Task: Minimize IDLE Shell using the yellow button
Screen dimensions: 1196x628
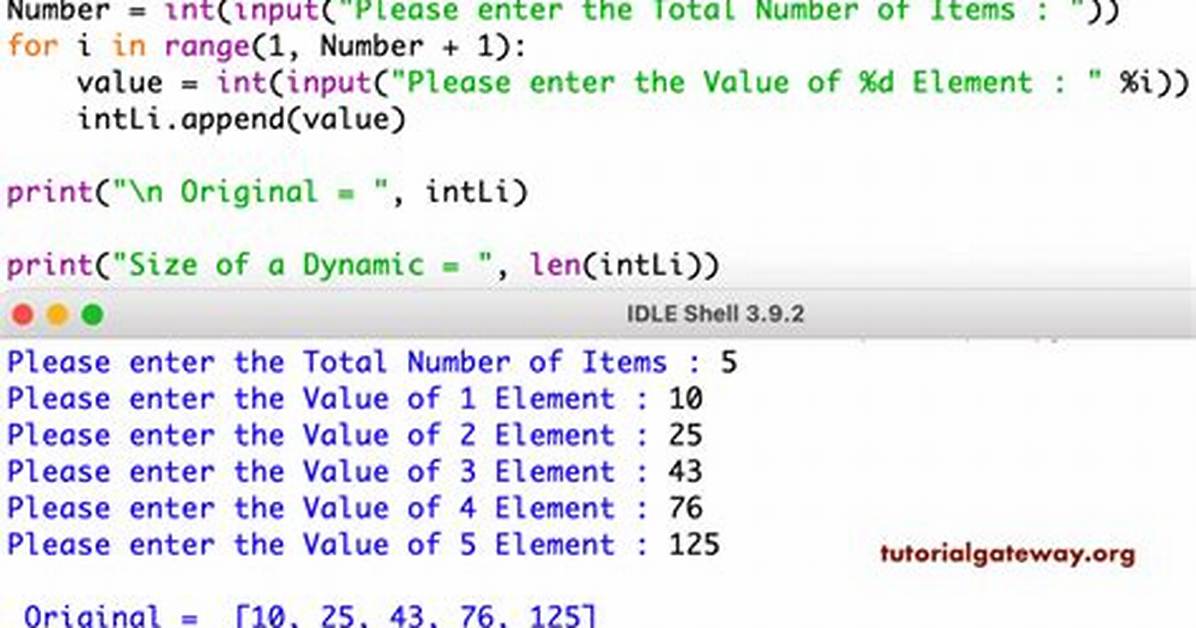Action: point(58,314)
